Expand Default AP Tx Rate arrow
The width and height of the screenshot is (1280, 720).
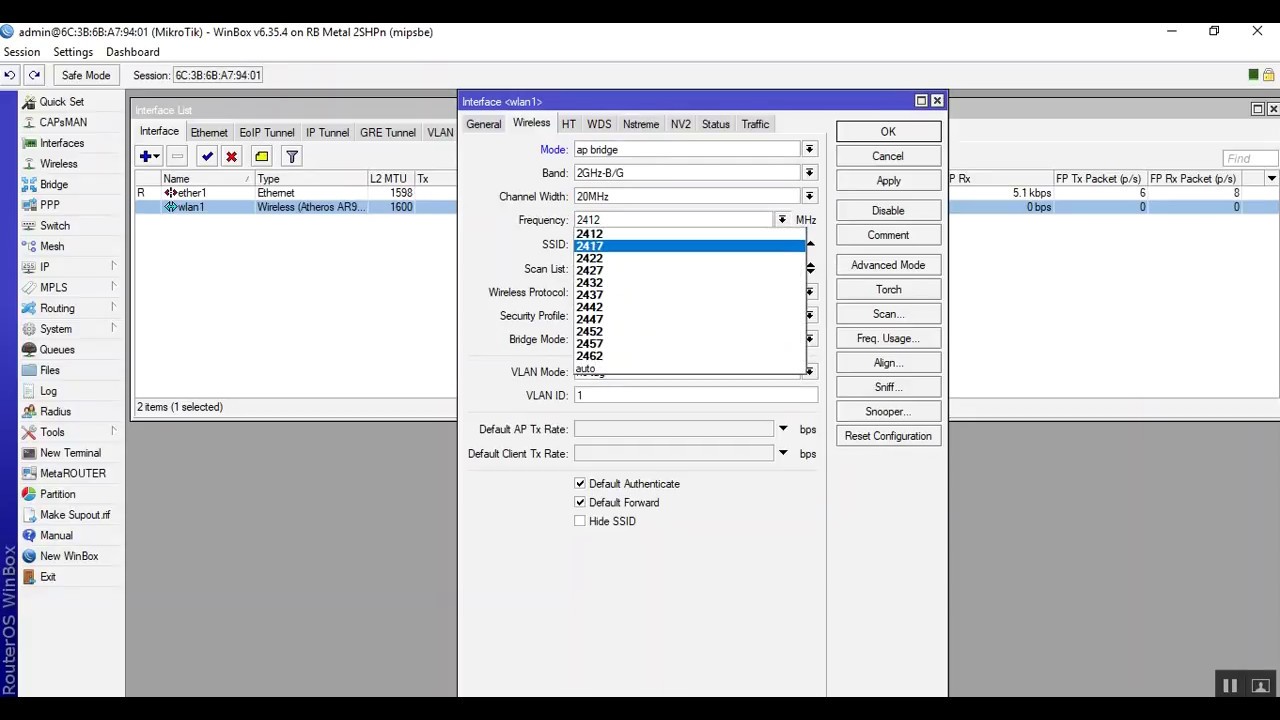(x=783, y=429)
